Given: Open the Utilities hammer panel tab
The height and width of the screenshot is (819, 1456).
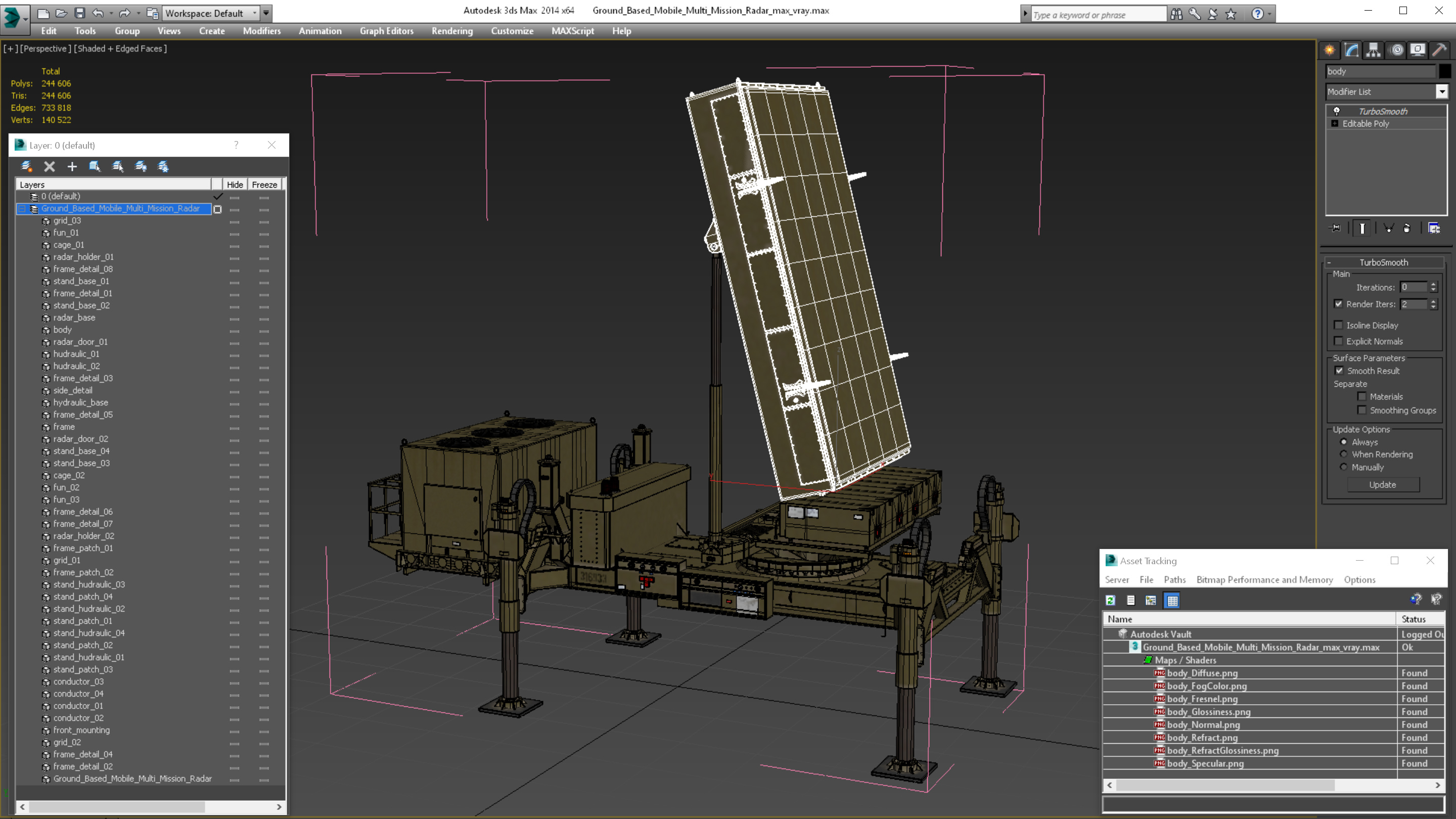Looking at the screenshot, I should pos(1439,51).
